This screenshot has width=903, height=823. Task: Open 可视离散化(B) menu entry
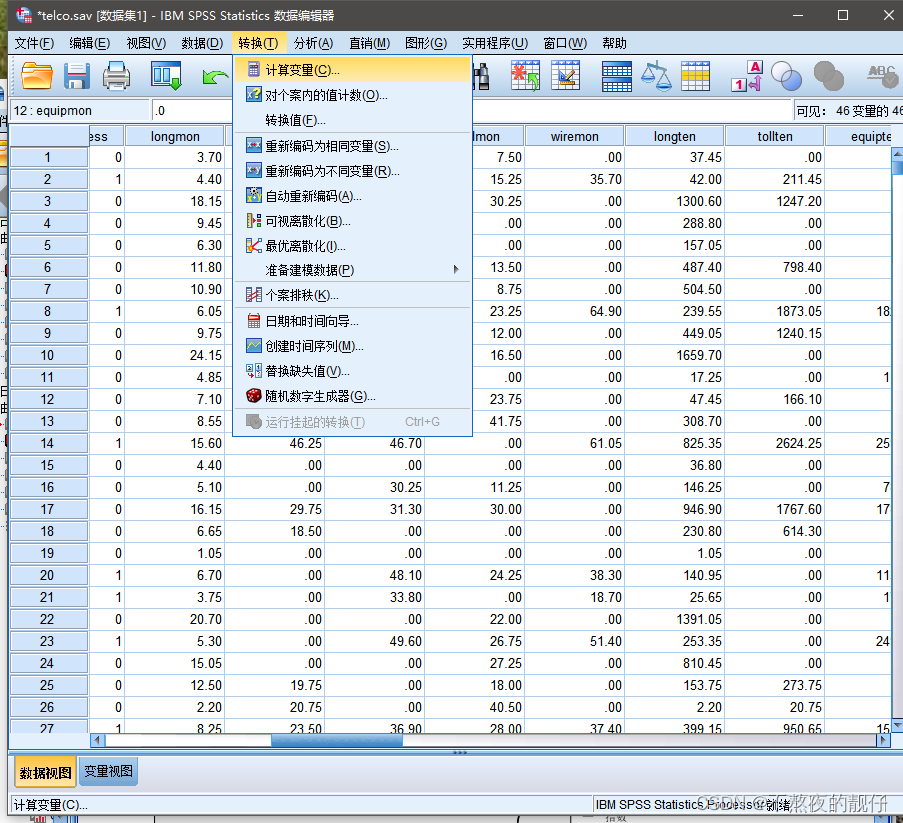pos(352,221)
